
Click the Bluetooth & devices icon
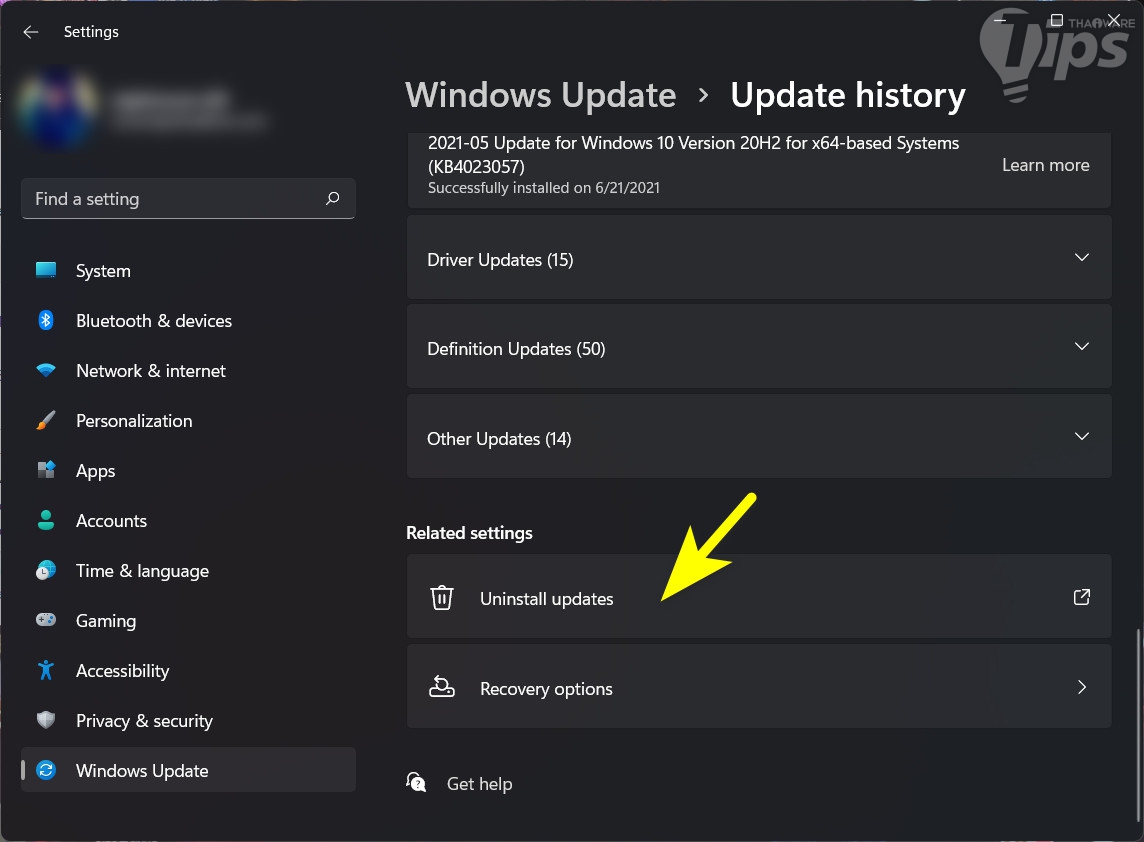[x=46, y=321]
